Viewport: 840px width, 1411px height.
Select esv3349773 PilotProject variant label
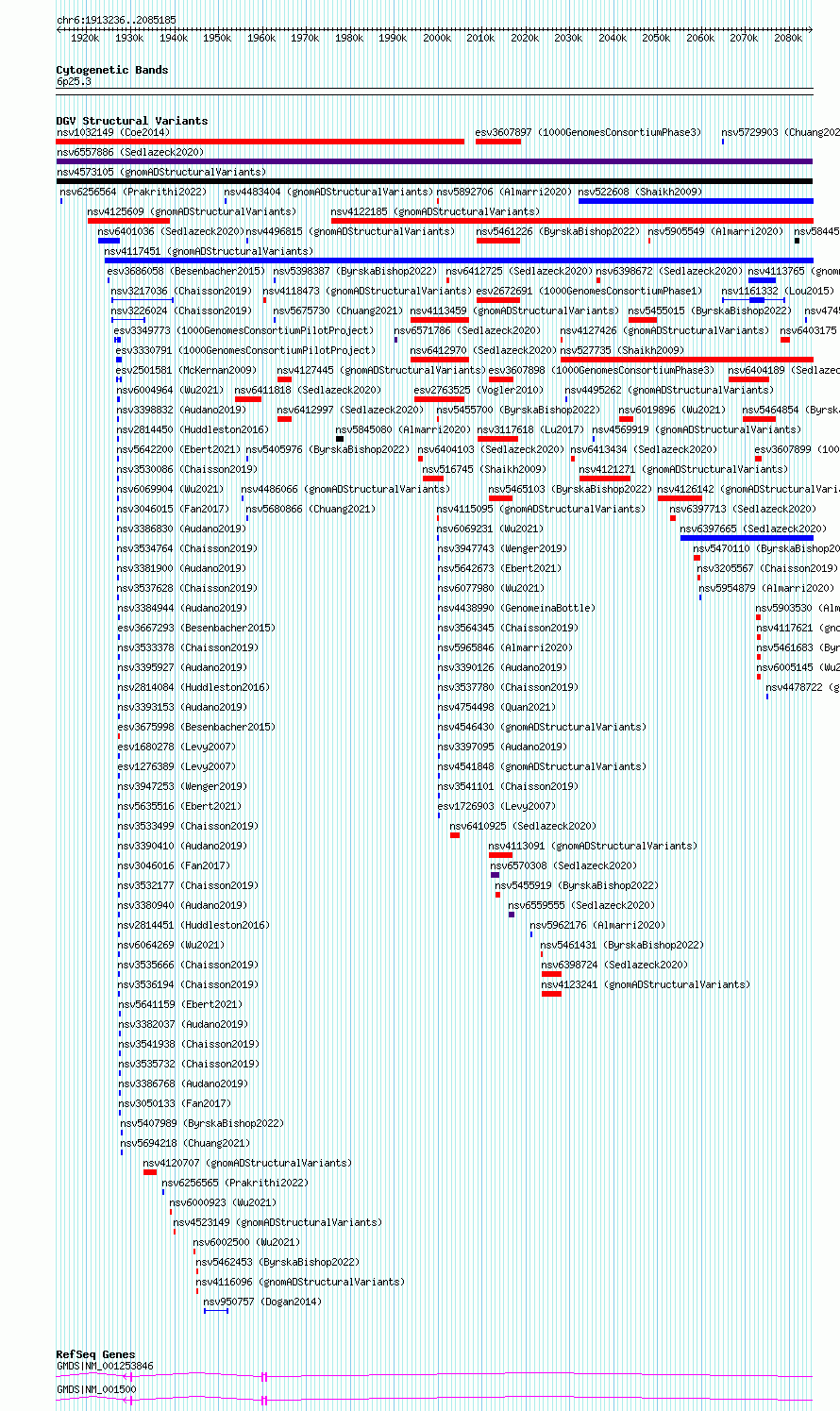coord(244,330)
